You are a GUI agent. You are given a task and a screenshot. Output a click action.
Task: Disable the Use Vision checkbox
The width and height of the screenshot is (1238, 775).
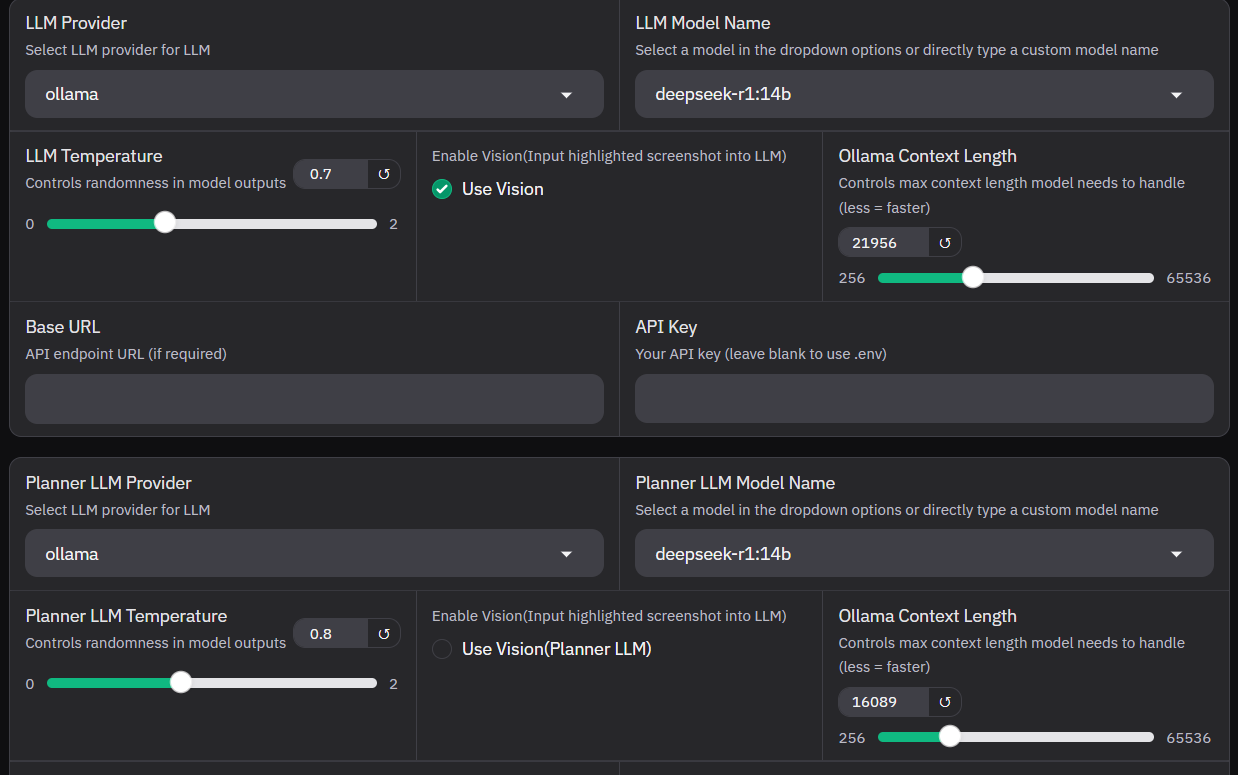(442, 189)
